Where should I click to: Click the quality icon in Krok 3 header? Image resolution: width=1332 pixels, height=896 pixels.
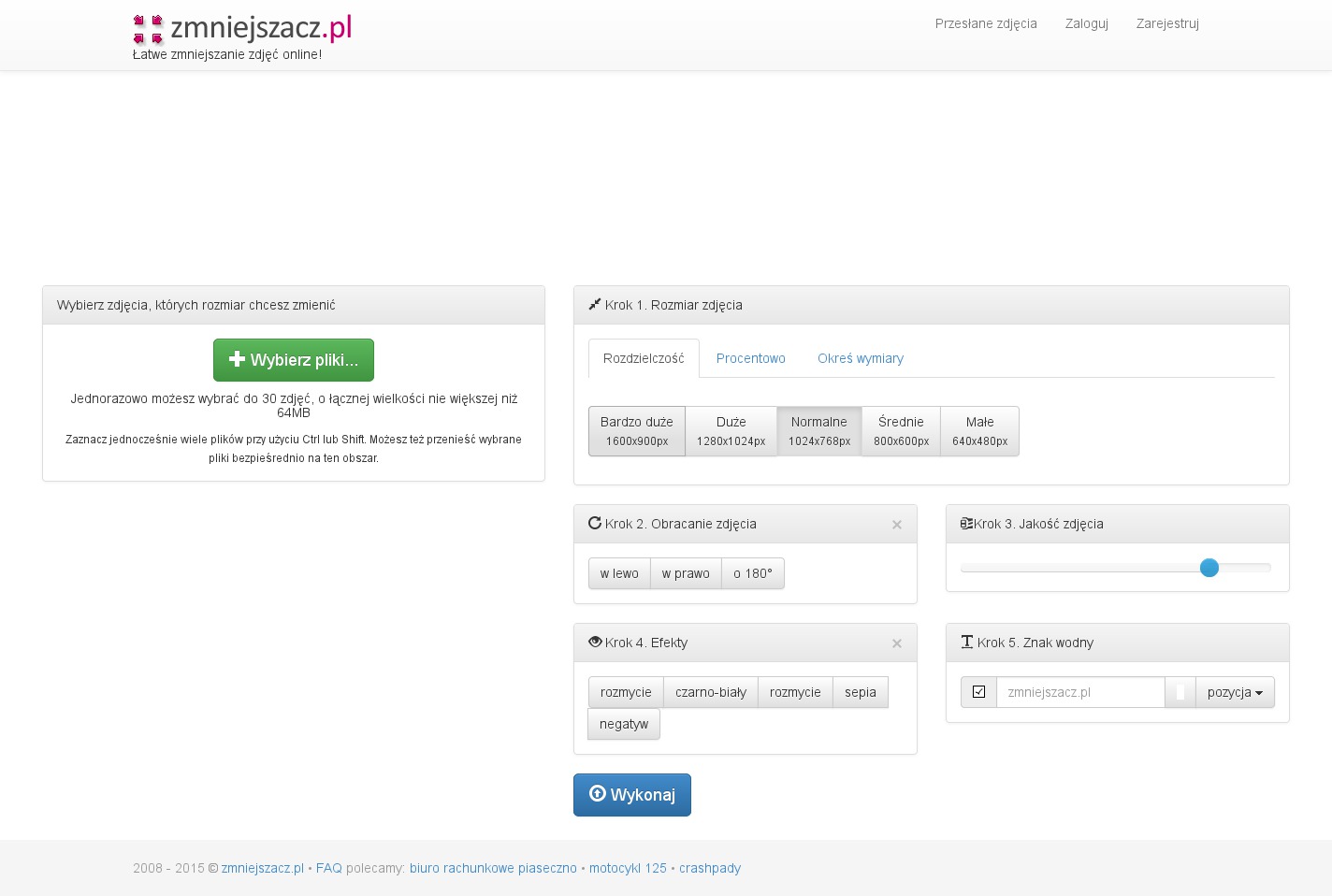pos(967,524)
